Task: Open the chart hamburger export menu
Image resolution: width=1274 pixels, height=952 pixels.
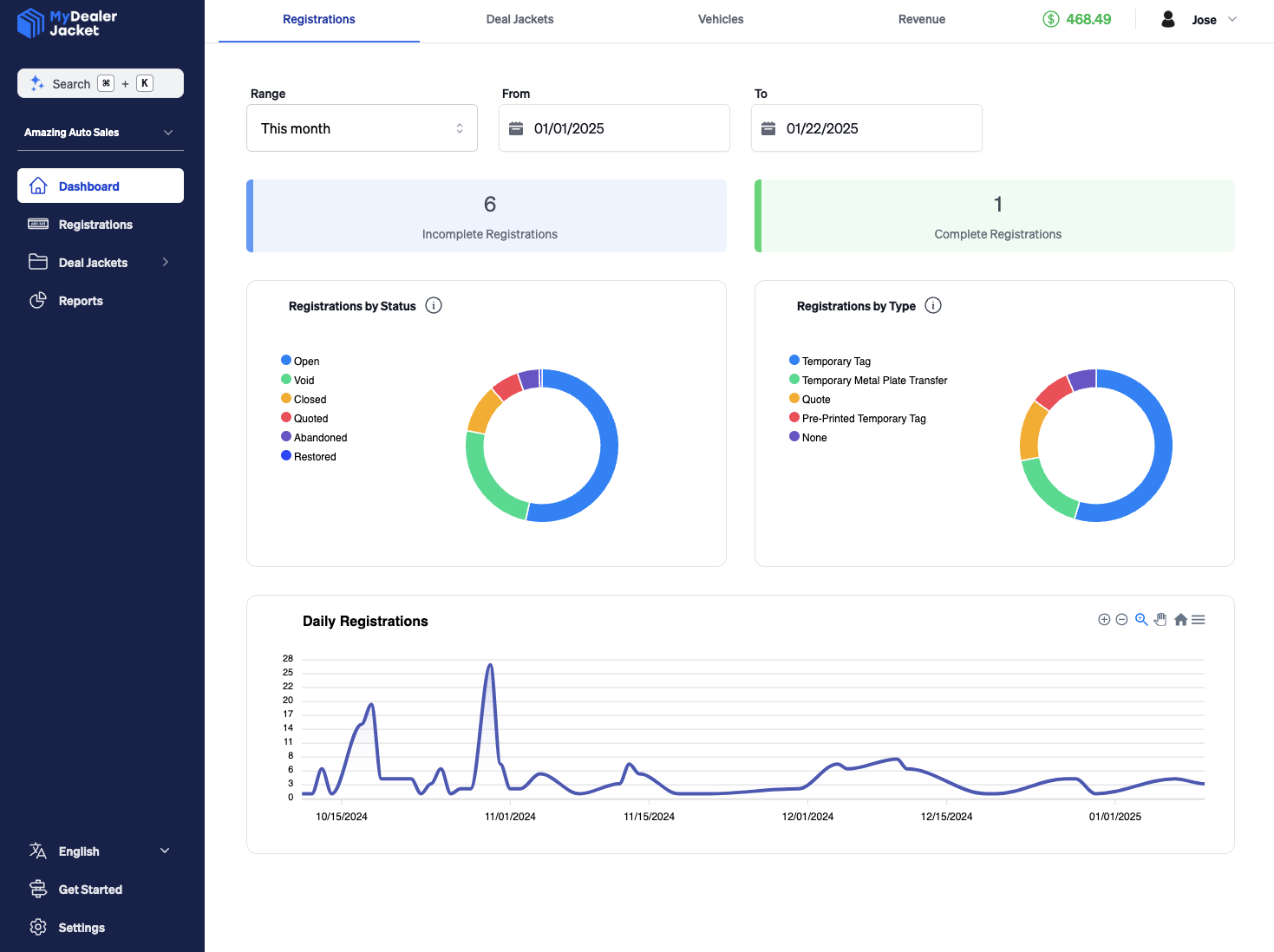Action: (x=1199, y=620)
